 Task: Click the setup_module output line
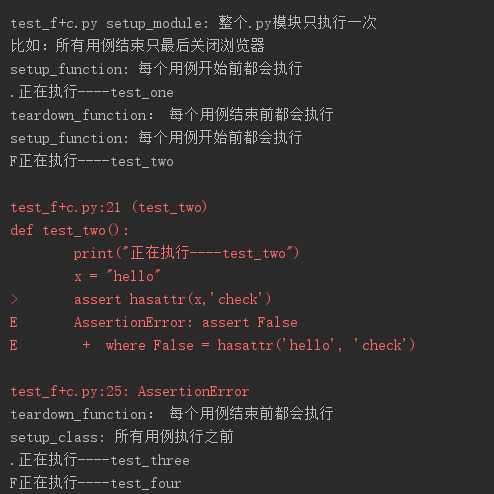click(x=193, y=23)
